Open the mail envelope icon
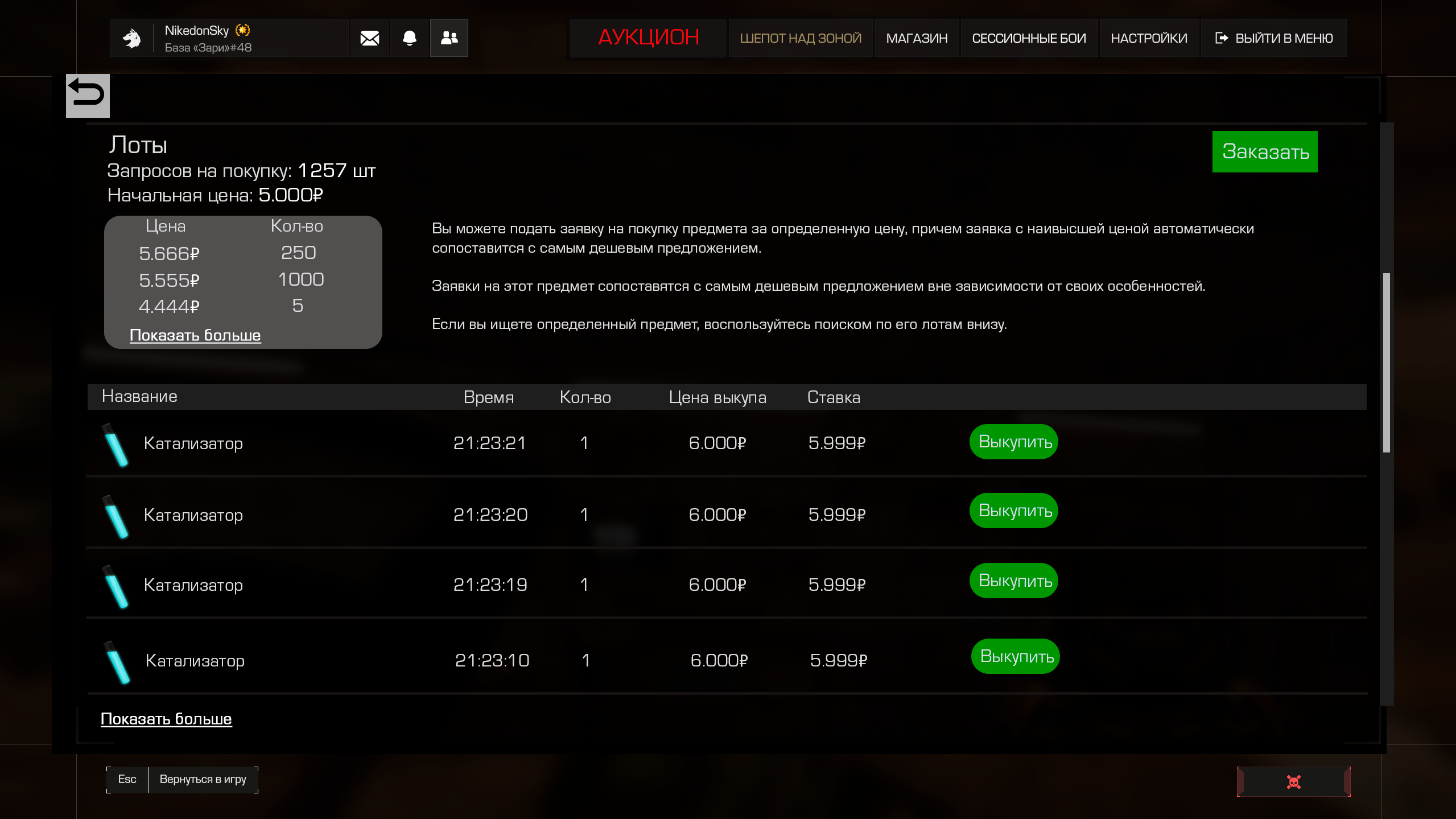Image resolution: width=1456 pixels, height=819 pixels. tap(369, 38)
